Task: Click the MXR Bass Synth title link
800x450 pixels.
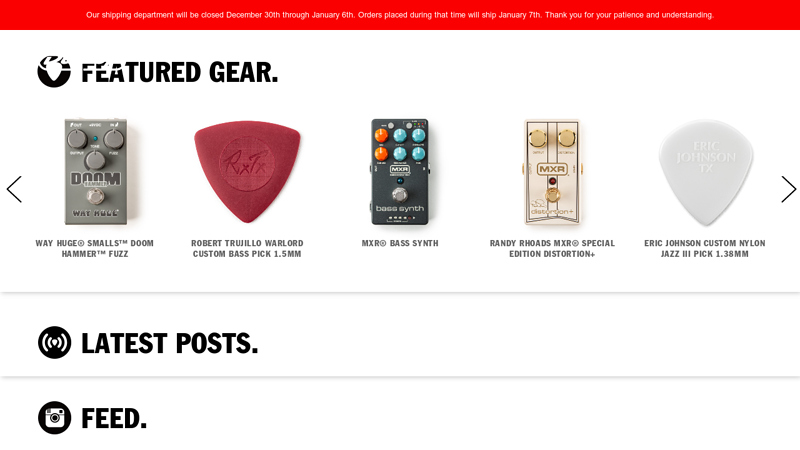Action: tap(400, 243)
